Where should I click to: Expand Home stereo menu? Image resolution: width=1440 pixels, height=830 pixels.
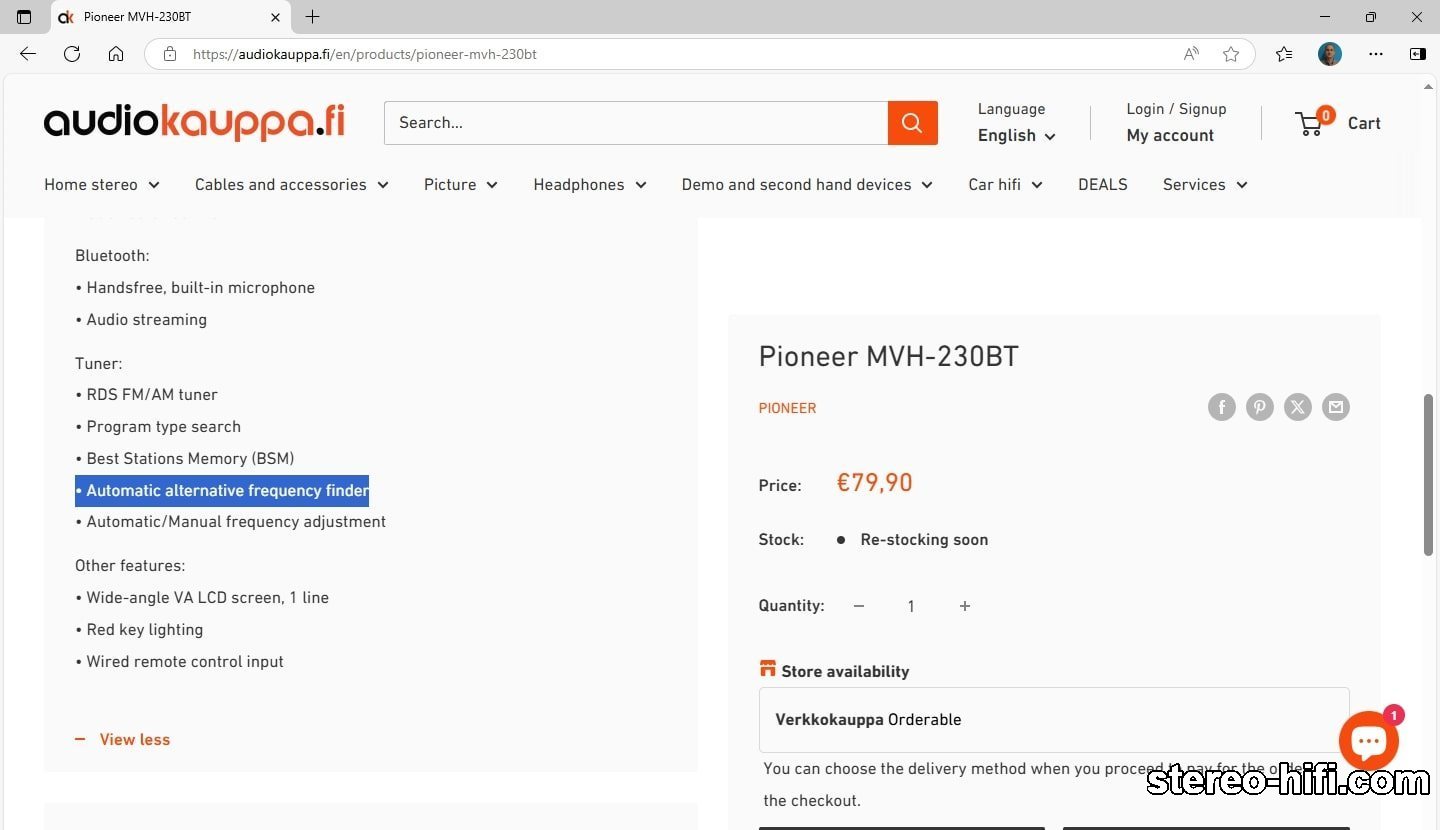click(x=102, y=185)
